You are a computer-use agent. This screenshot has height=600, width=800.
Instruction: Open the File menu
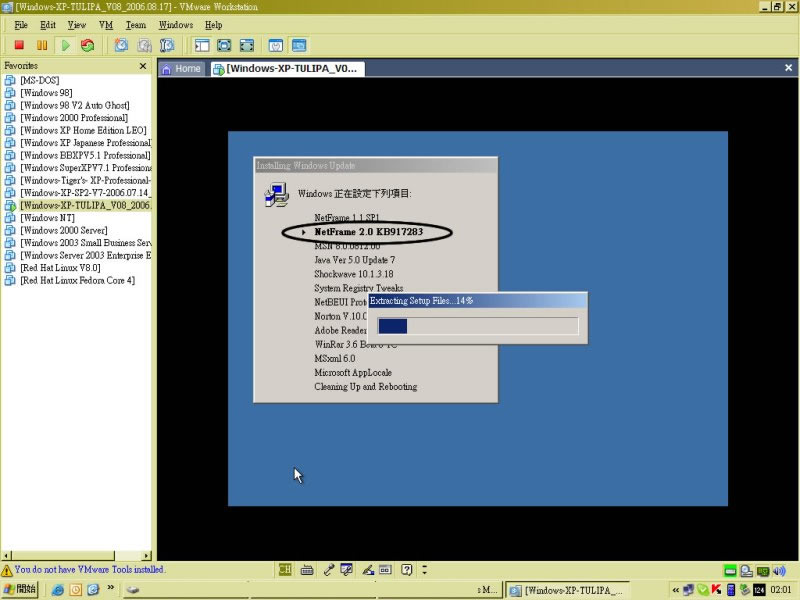[x=21, y=25]
